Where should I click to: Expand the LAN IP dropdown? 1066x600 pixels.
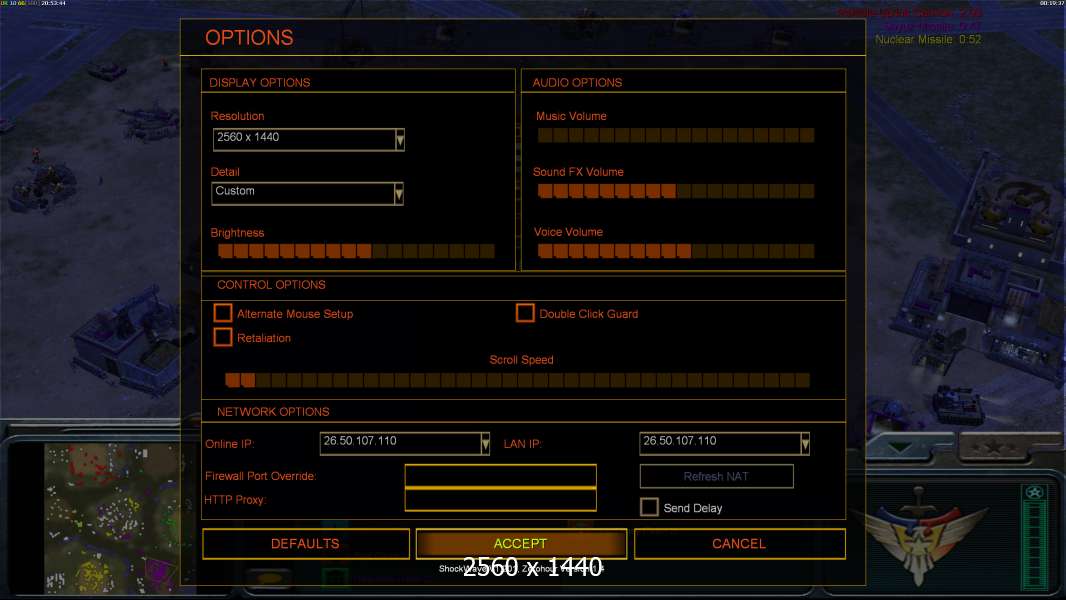[x=725, y=443]
